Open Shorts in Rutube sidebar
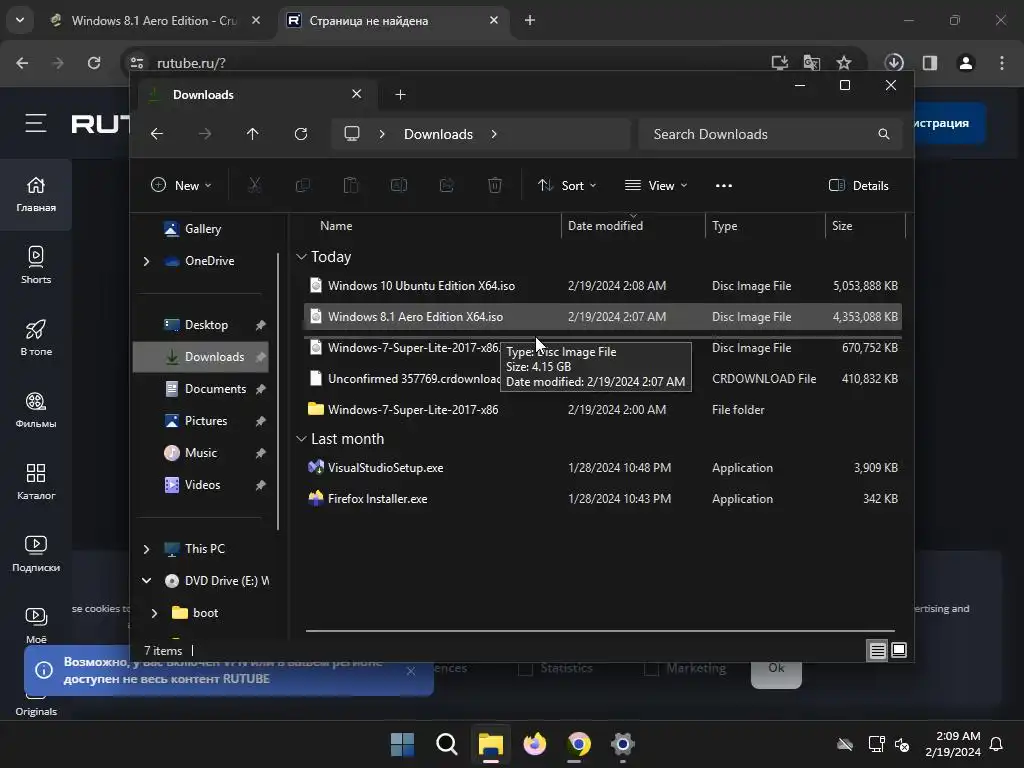 (x=36, y=265)
